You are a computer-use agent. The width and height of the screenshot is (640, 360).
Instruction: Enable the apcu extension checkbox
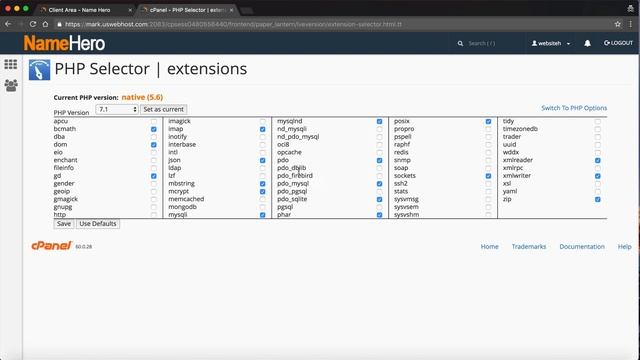153,121
